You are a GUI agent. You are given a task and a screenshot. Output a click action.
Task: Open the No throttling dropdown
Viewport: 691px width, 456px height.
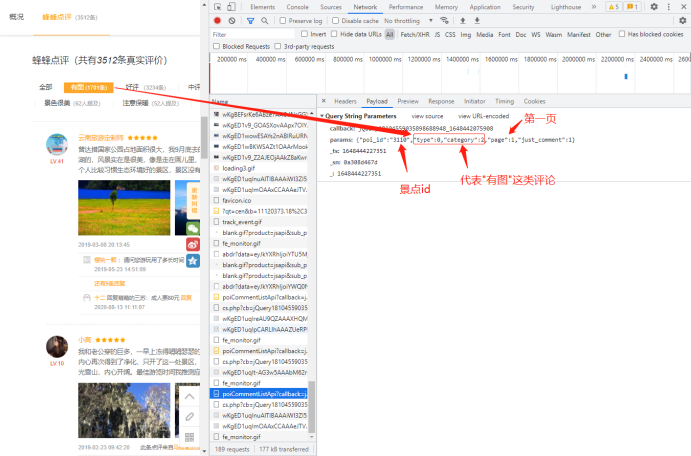(408, 21)
